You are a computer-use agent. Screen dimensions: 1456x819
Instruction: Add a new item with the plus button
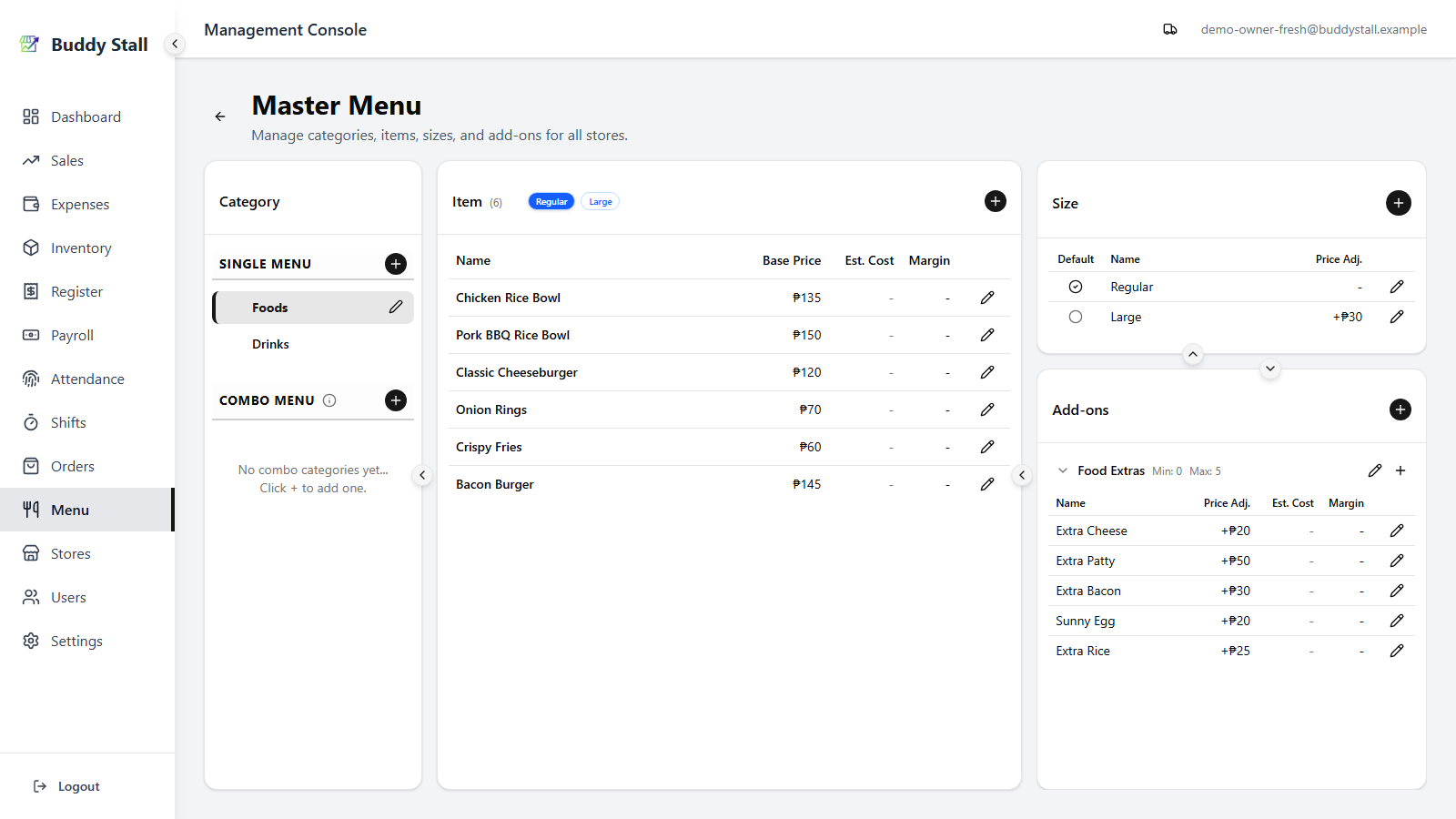996,201
